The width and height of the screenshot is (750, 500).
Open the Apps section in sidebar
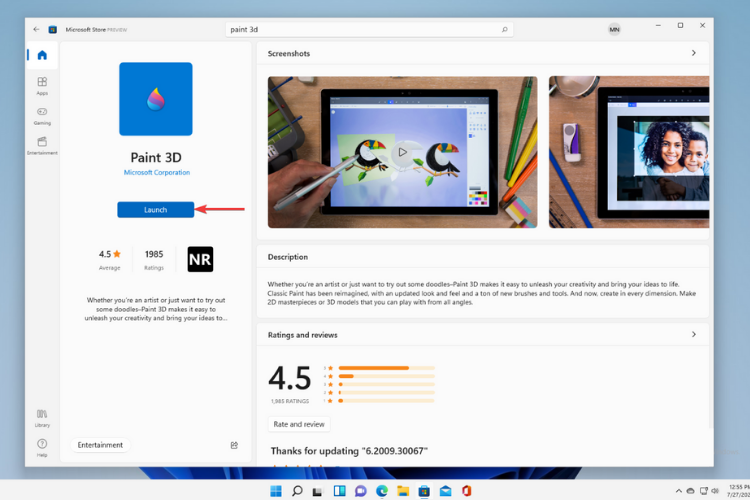pos(42,86)
